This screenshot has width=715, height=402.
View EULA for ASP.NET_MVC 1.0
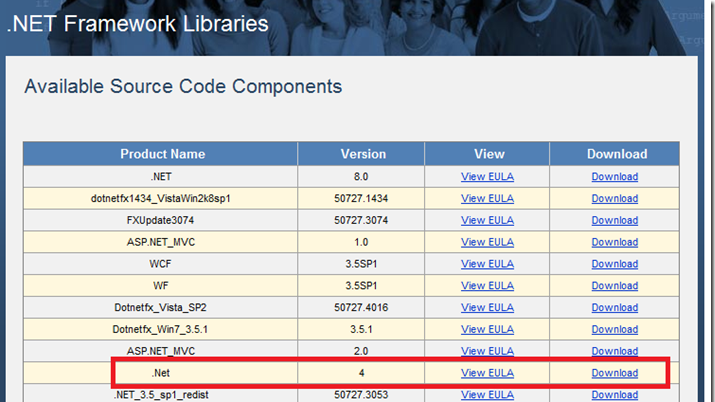(487, 242)
